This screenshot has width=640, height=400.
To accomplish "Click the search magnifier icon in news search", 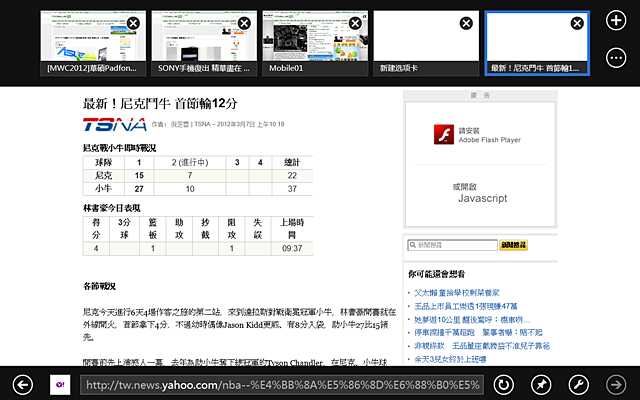I will (413, 245).
